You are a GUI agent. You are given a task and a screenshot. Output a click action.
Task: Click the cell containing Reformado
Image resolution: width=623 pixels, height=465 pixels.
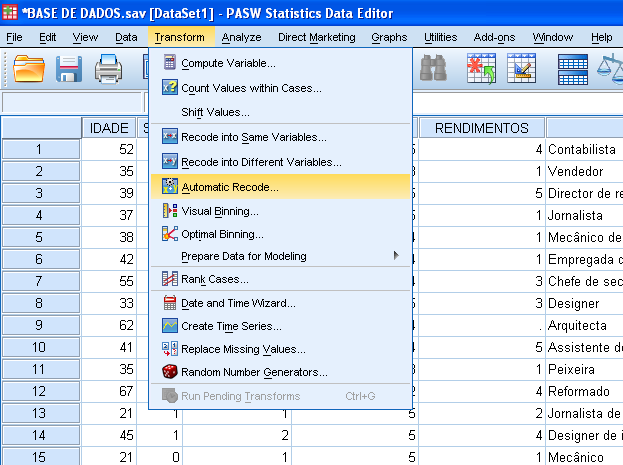(x=584, y=391)
